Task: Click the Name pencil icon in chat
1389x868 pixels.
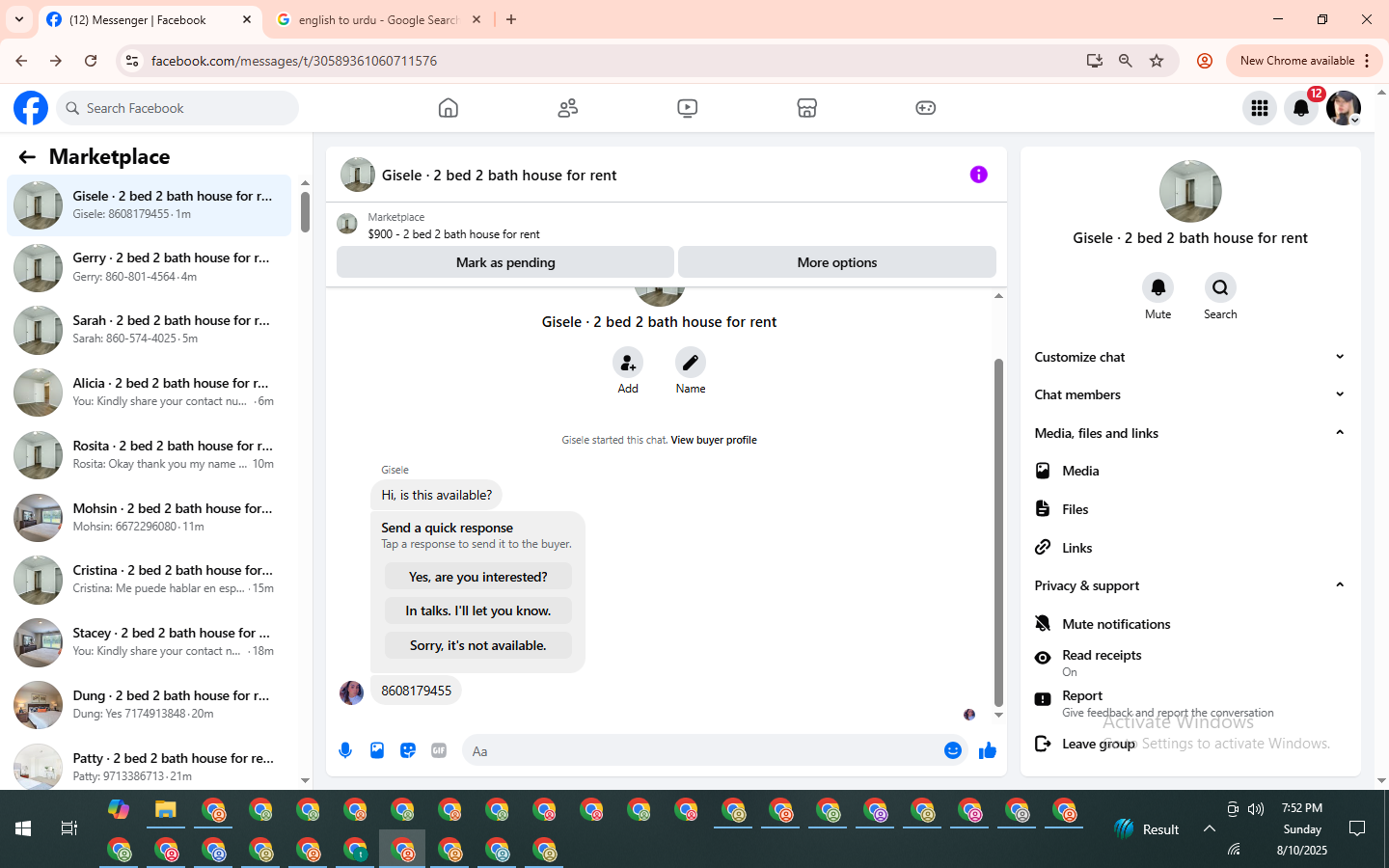Action: pos(691,363)
